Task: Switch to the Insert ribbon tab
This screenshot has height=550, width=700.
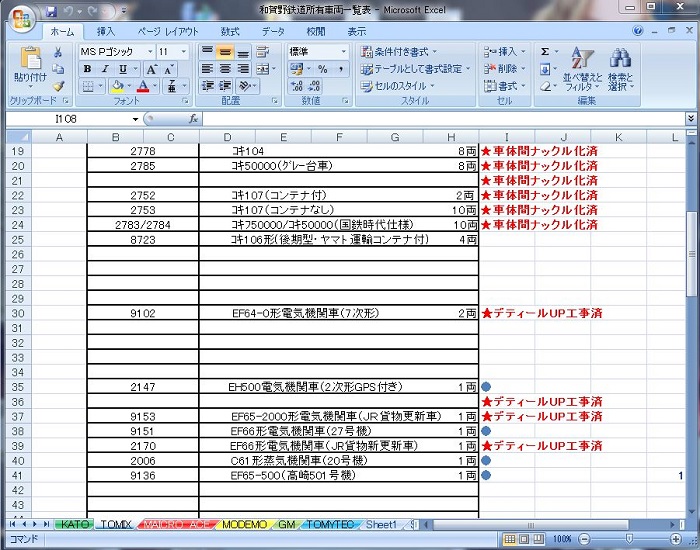Action: coord(106,31)
